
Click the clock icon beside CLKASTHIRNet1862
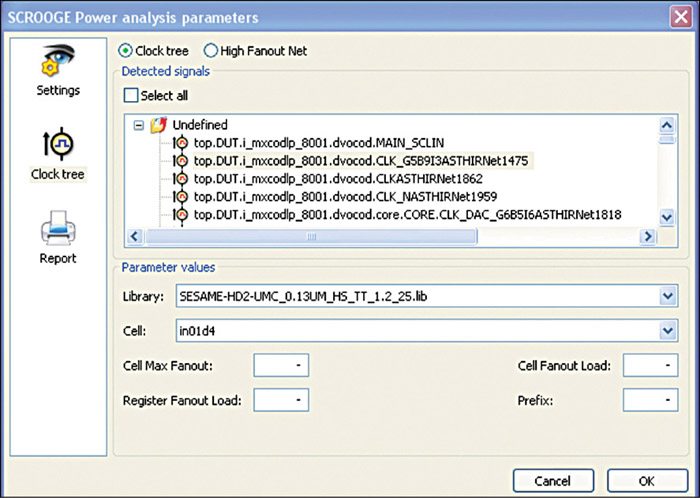click(181, 179)
